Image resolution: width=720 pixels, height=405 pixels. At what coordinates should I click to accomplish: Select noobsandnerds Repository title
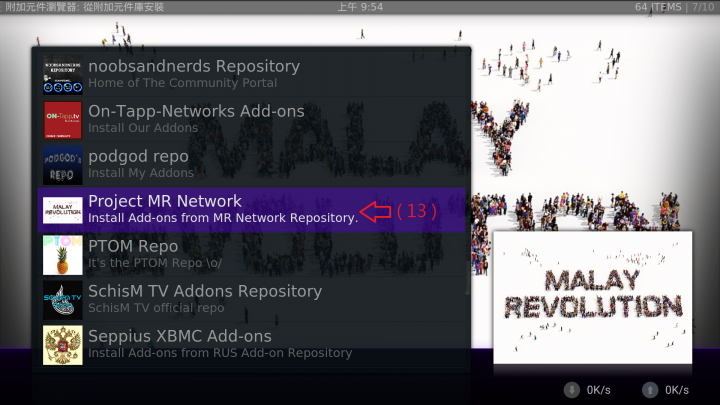click(194, 67)
